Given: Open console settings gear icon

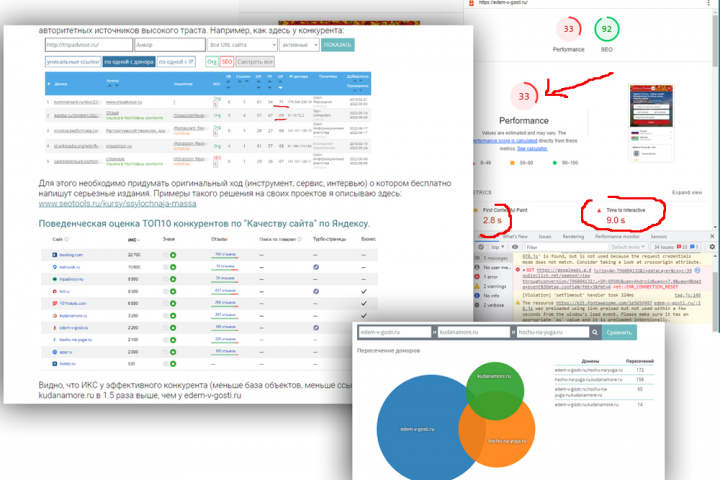Looking at the screenshot, I should (712, 247).
